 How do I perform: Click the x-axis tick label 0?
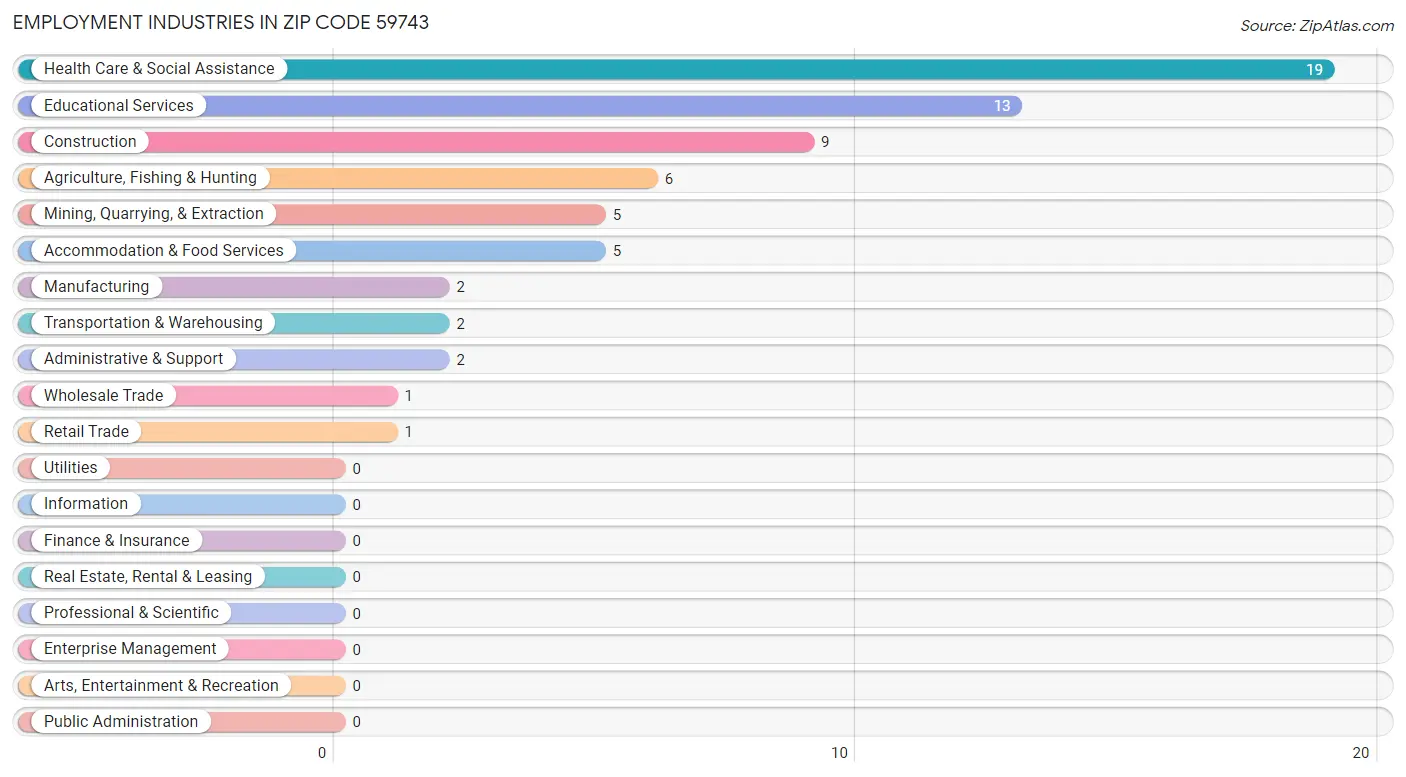click(322, 753)
